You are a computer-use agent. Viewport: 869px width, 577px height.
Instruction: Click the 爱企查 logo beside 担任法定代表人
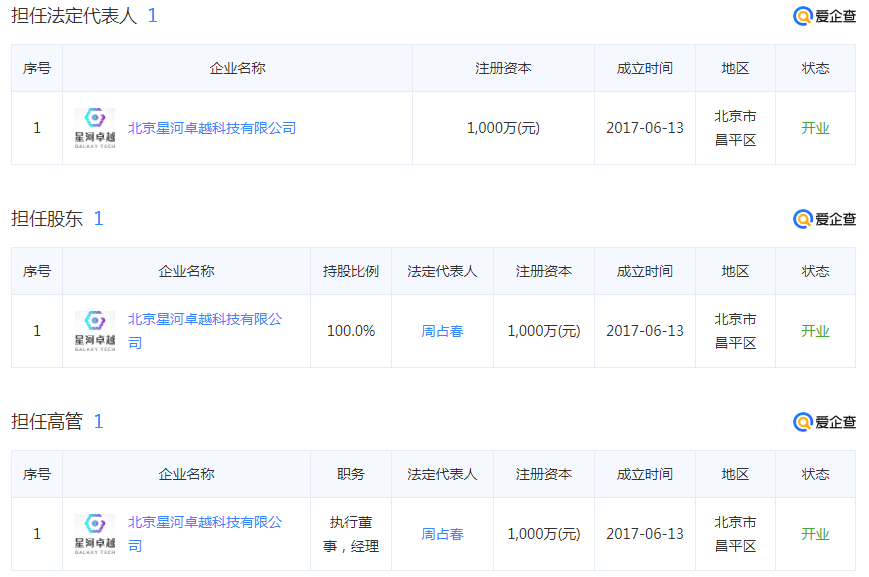(824, 16)
